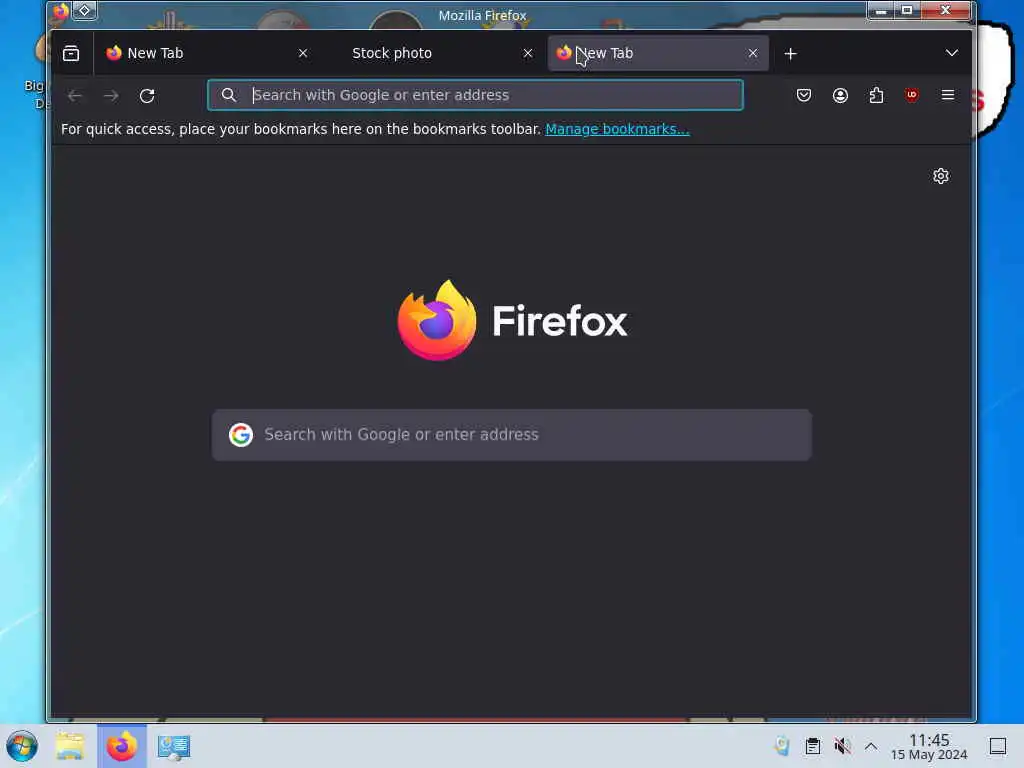
Task: Expand hidden system tray icons
Action: click(x=871, y=746)
